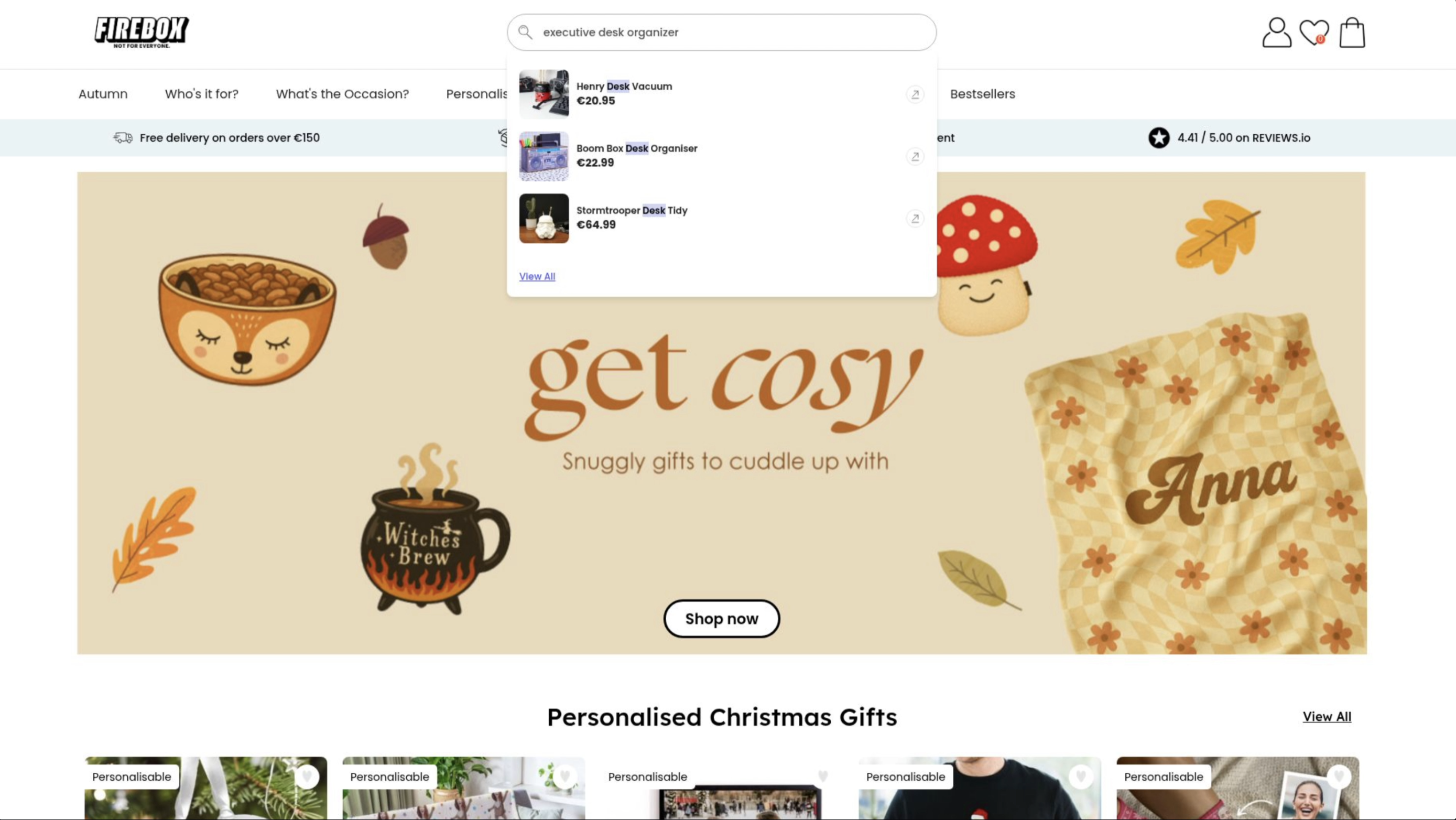1456x820 pixels.
Task: Click the executive desk organizer search field
Action: coord(721,32)
